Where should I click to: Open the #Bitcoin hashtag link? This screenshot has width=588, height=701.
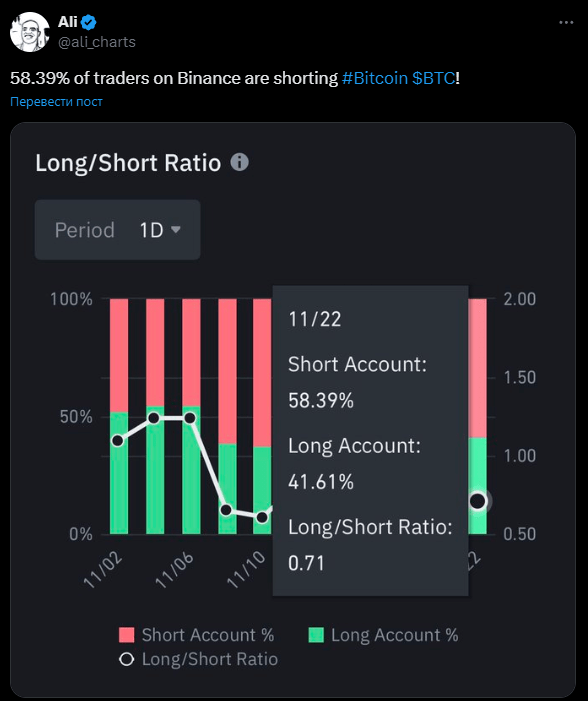click(x=375, y=78)
